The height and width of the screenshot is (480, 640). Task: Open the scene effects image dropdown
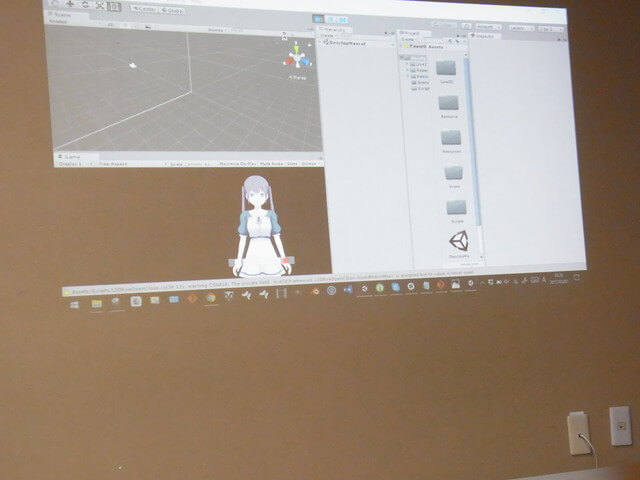click(148, 27)
